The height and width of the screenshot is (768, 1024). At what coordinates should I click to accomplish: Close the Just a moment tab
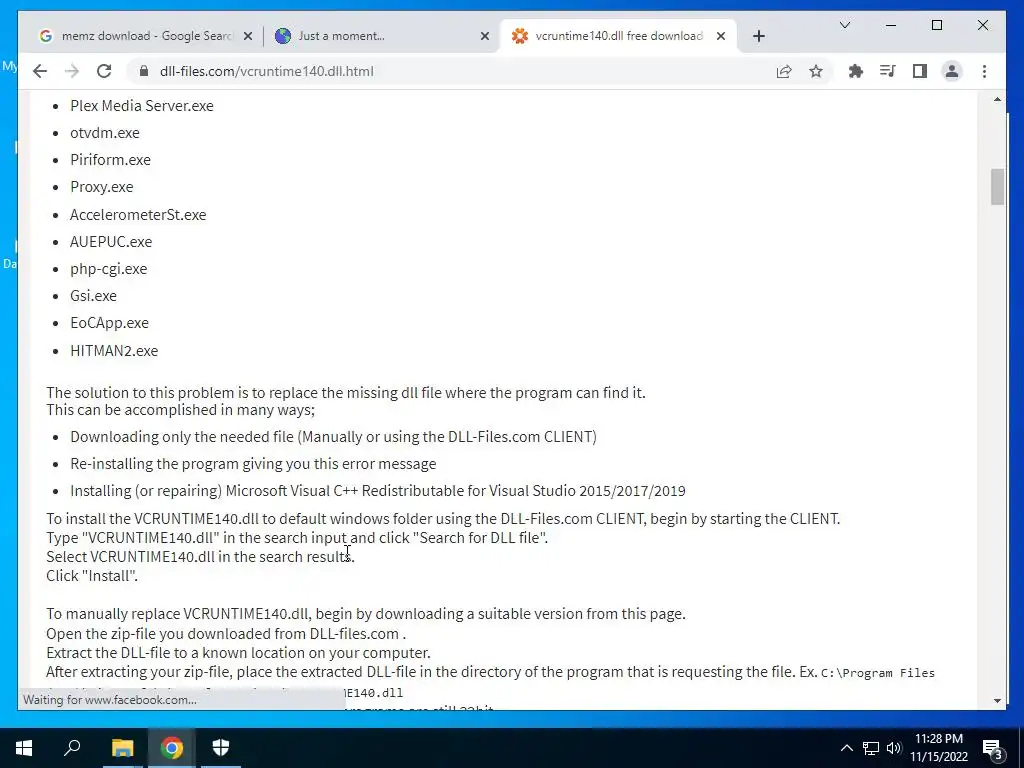click(x=485, y=36)
